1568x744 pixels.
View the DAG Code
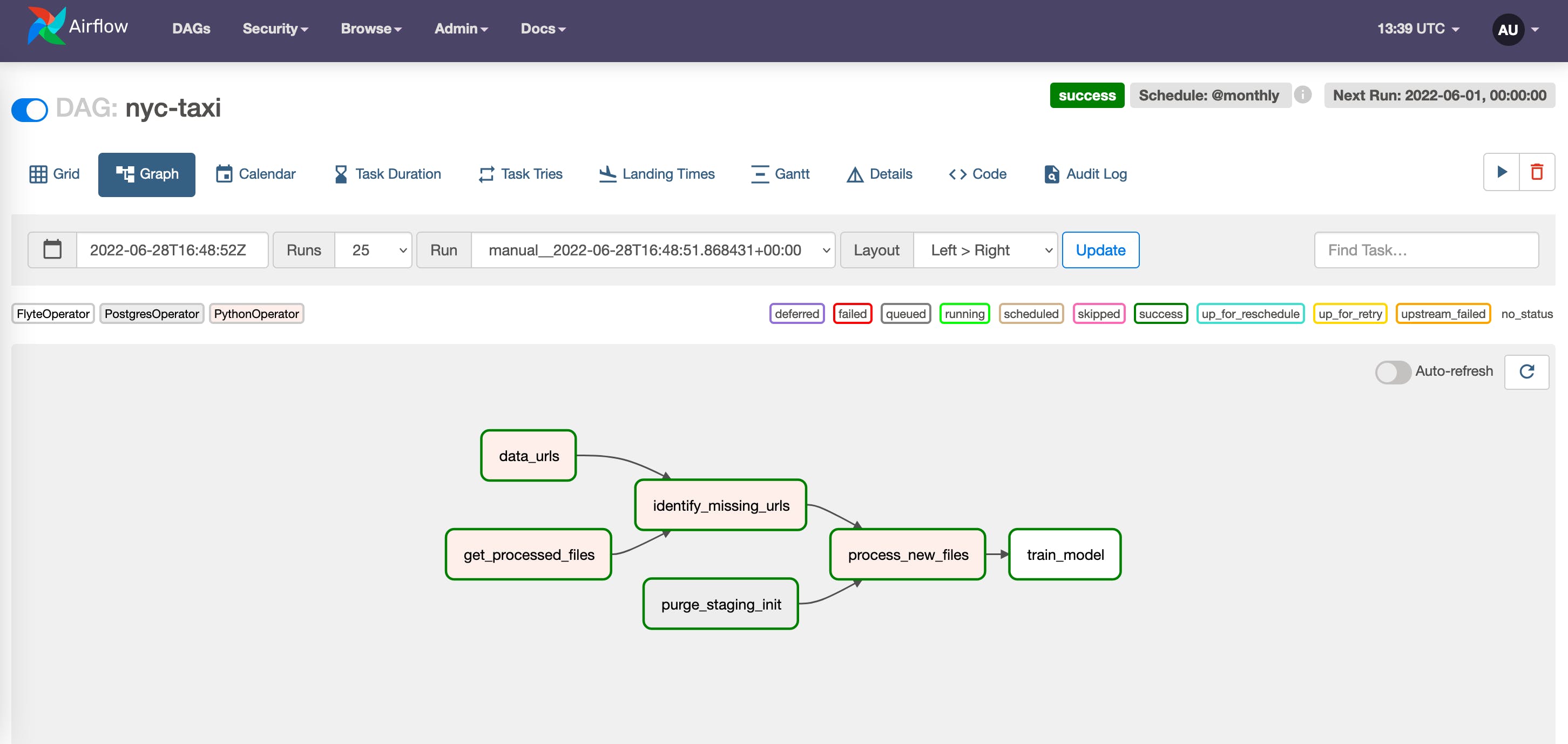pos(977,174)
